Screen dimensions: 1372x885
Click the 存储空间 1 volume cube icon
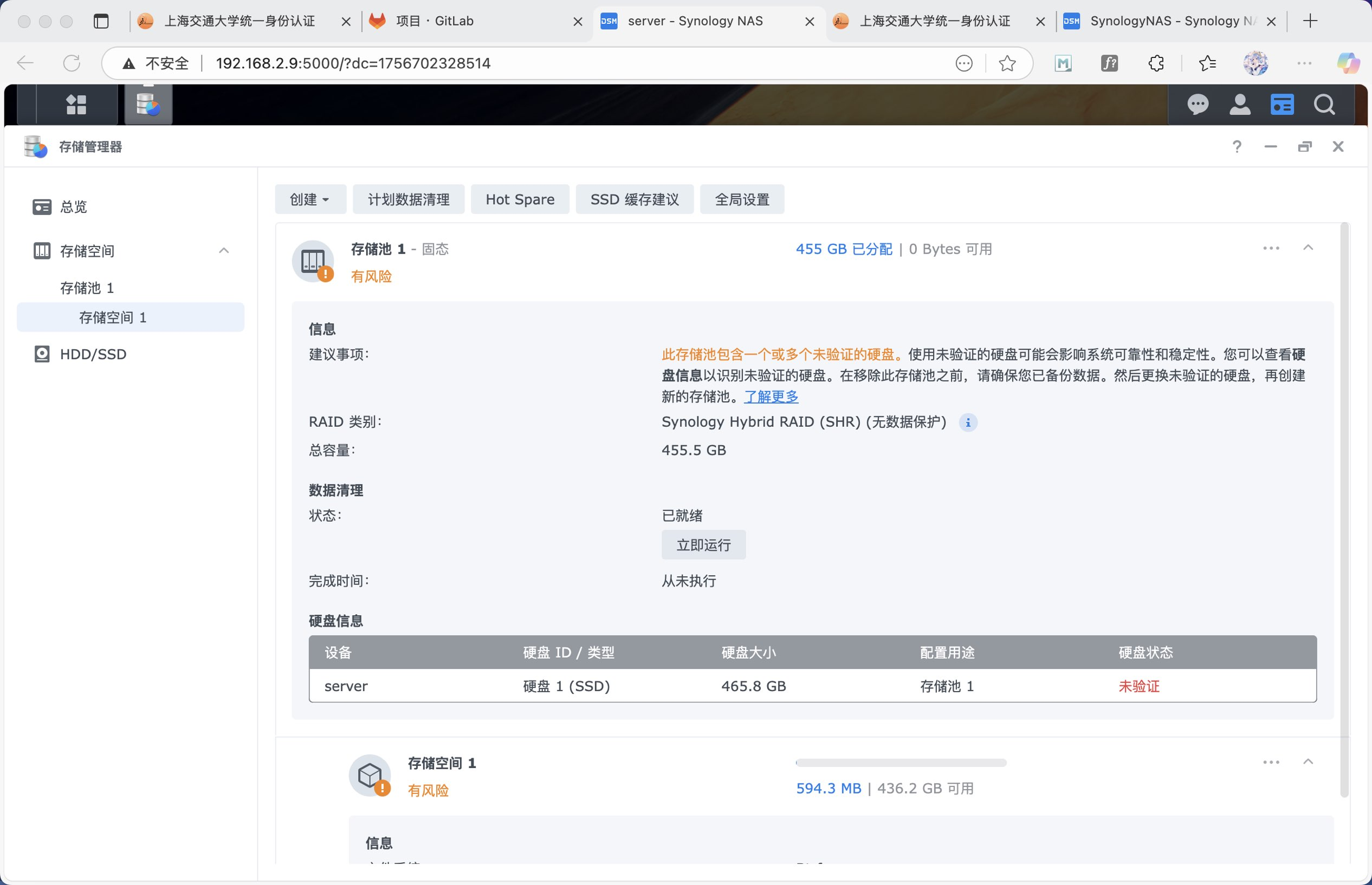370,775
